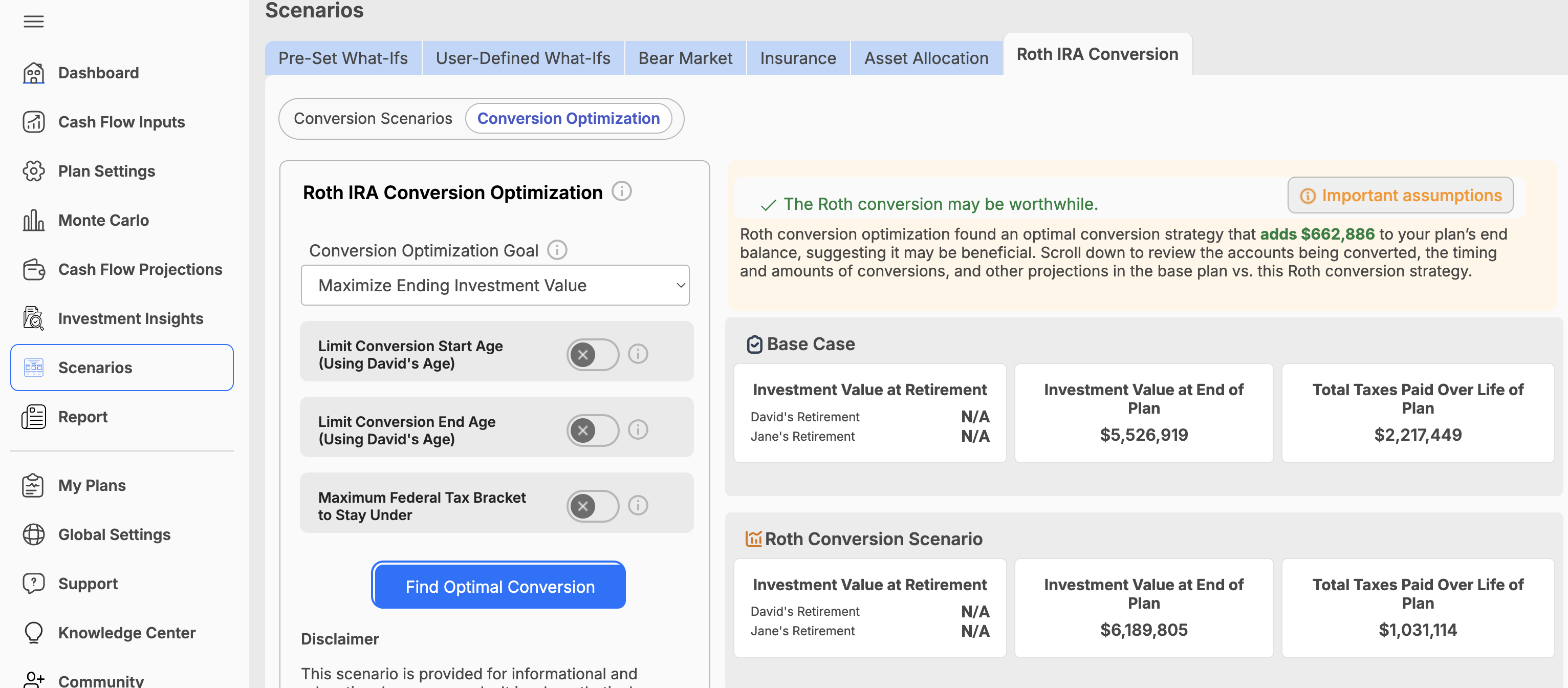This screenshot has height=688, width=1568.
Task: Show info for Limit Conversion End Age
Action: coord(637,430)
